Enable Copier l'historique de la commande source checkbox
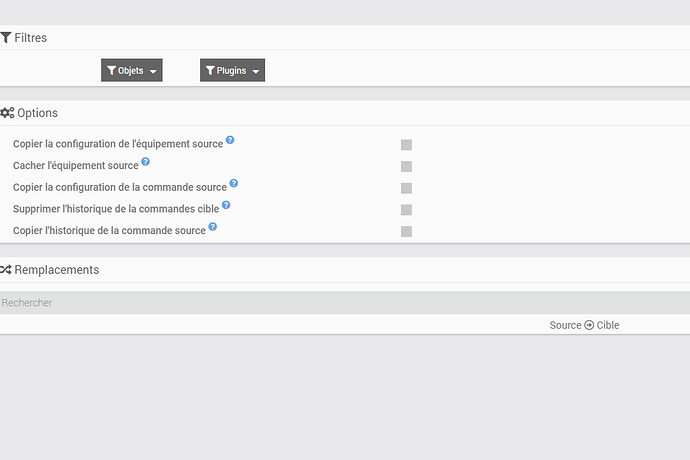Screen dimensions: 690x460 tap(406, 232)
